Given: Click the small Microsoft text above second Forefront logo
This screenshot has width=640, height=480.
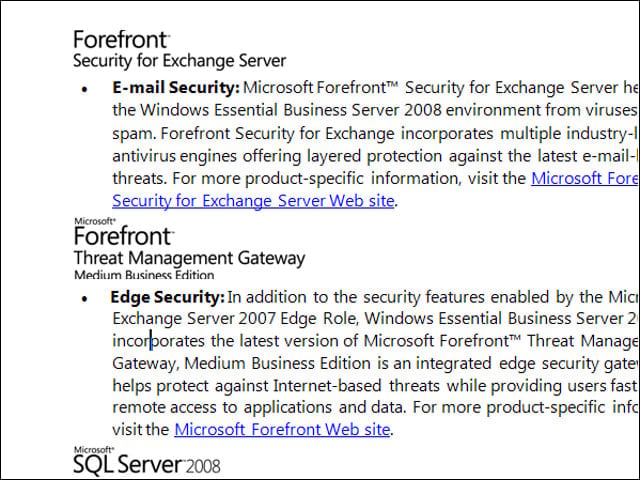Looking at the screenshot, I should [x=95, y=221].
